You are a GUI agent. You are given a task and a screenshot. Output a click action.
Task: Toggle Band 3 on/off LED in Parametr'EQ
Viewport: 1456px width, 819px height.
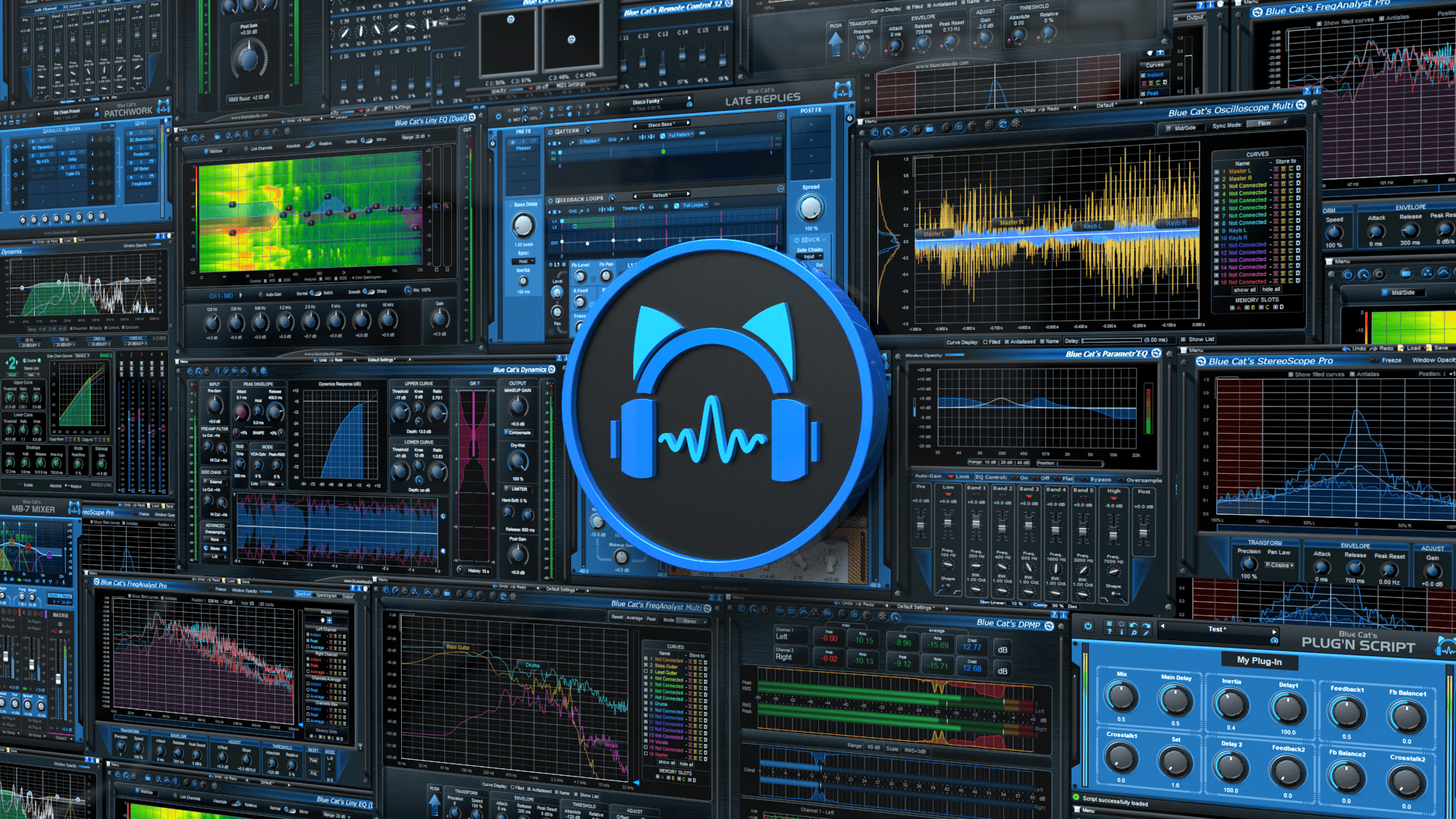click(1029, 496)
